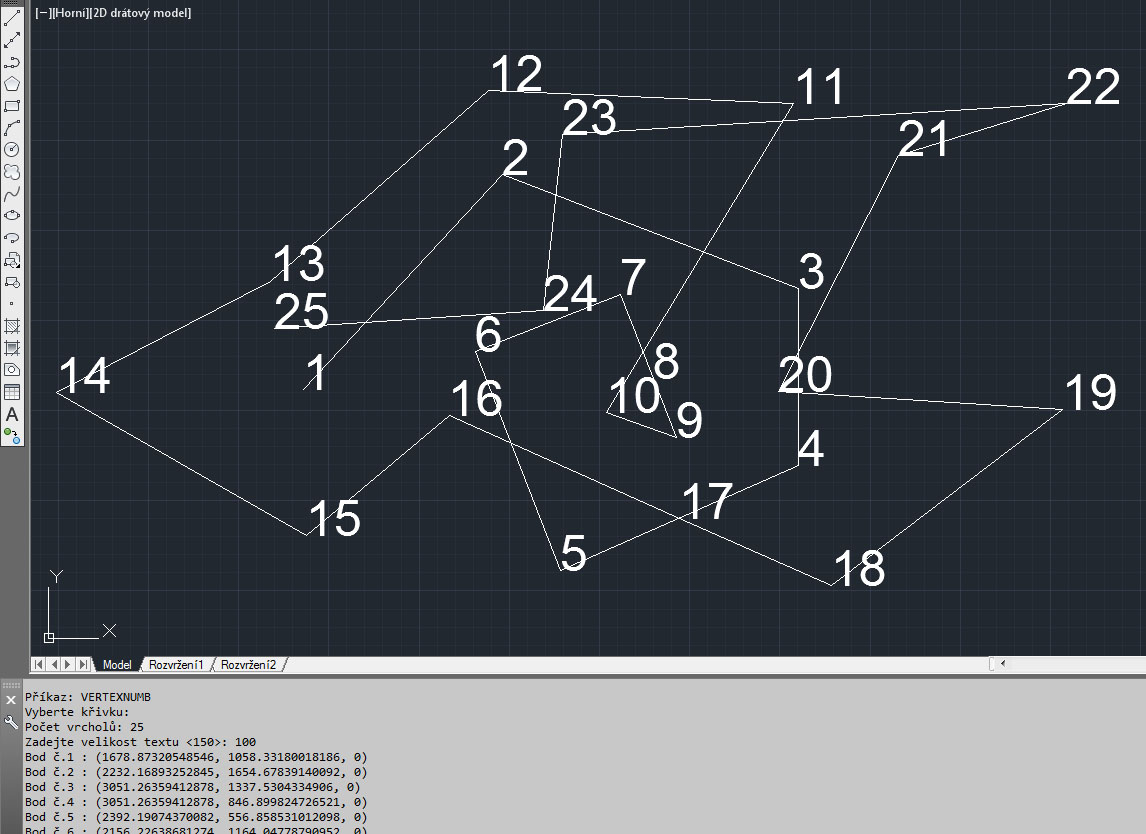Image resolution: width=1146 pixels, height=834 pixels.
Task: Choose the Polyline tool
Action: tap(12, 62)
